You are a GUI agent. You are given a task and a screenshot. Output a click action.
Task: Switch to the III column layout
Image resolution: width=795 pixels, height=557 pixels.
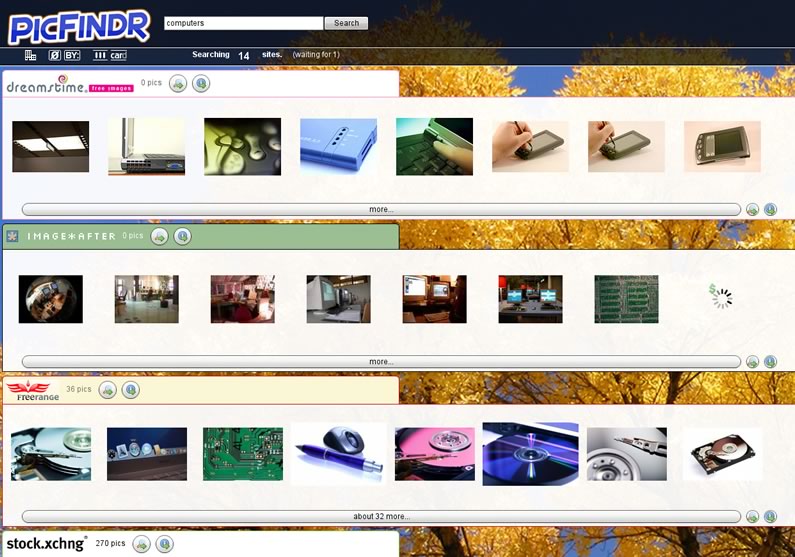click(100, 55)
